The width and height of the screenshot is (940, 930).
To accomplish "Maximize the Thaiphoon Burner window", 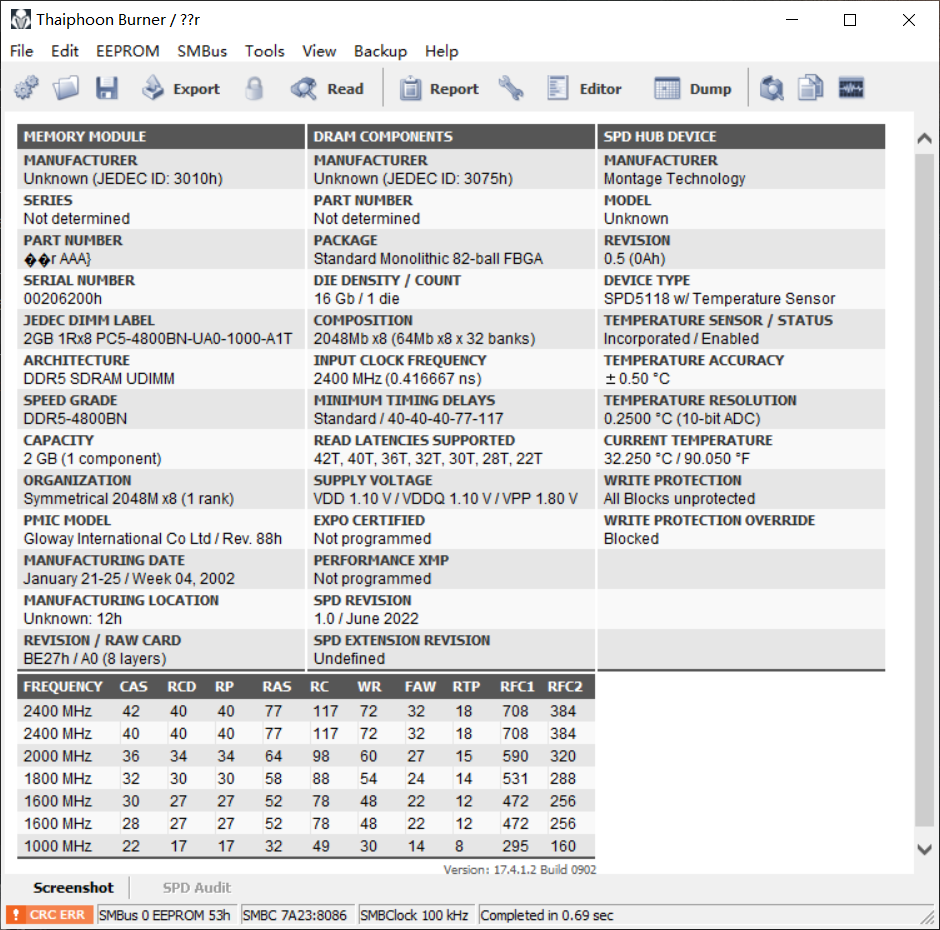I will coord(850,20).
